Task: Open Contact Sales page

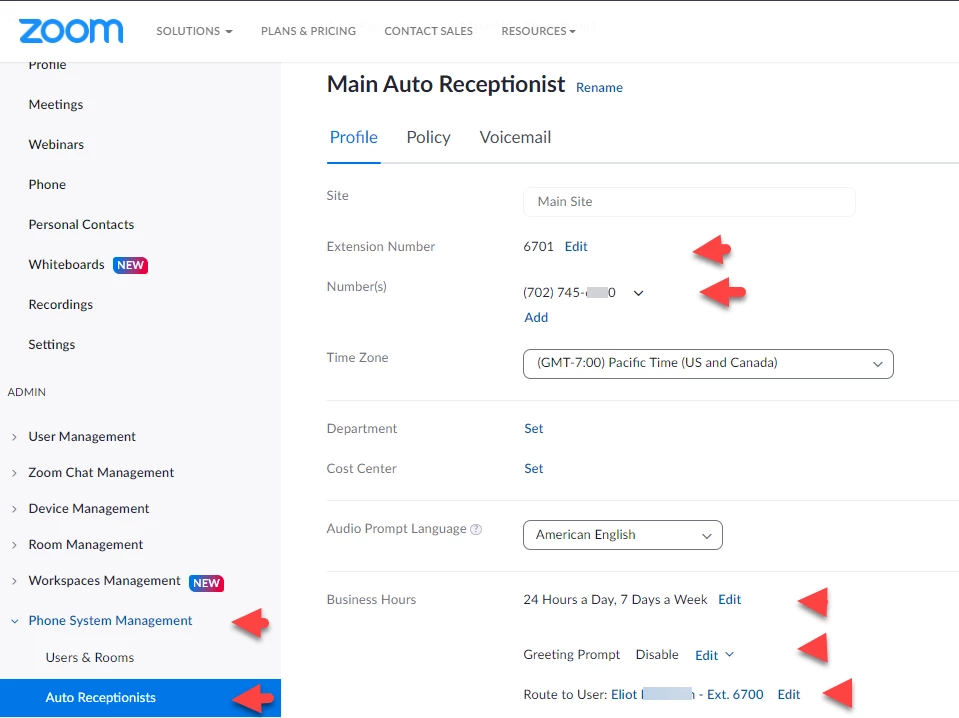Action: (428, 31)
